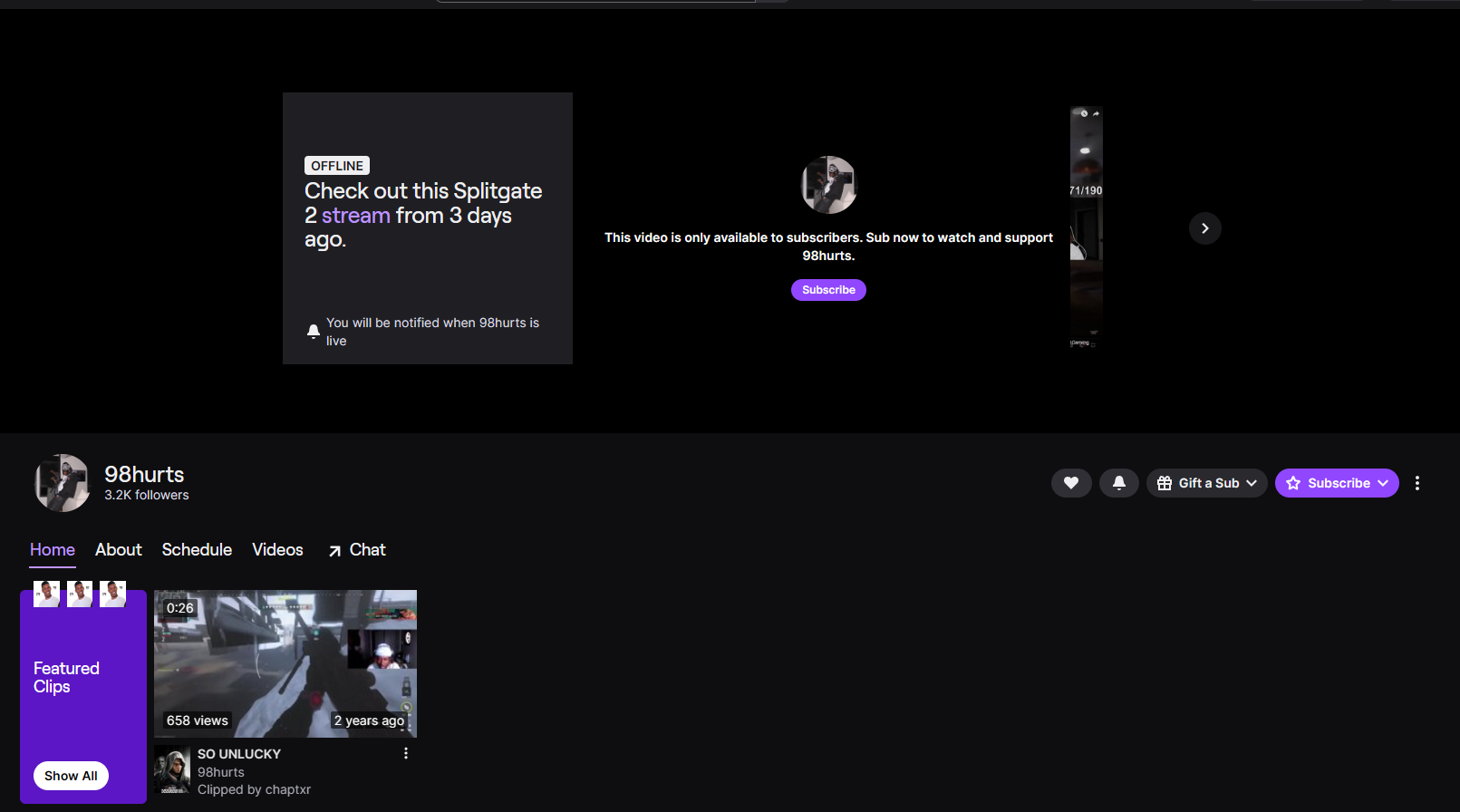Play the SO UNLUCKY clip thumbnail
This screenshot has width=1460, height=812.
click(285, 663)
